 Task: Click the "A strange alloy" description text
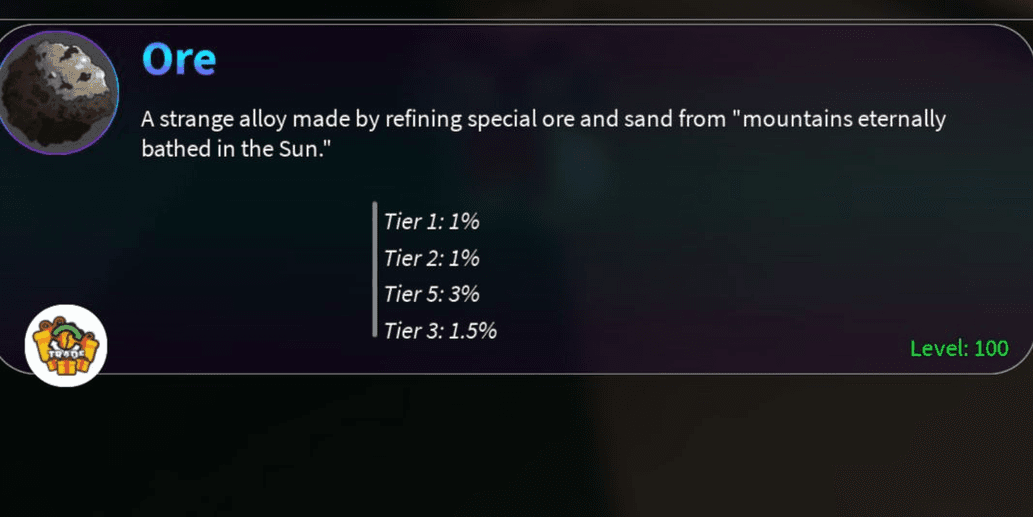coord(214,119)
